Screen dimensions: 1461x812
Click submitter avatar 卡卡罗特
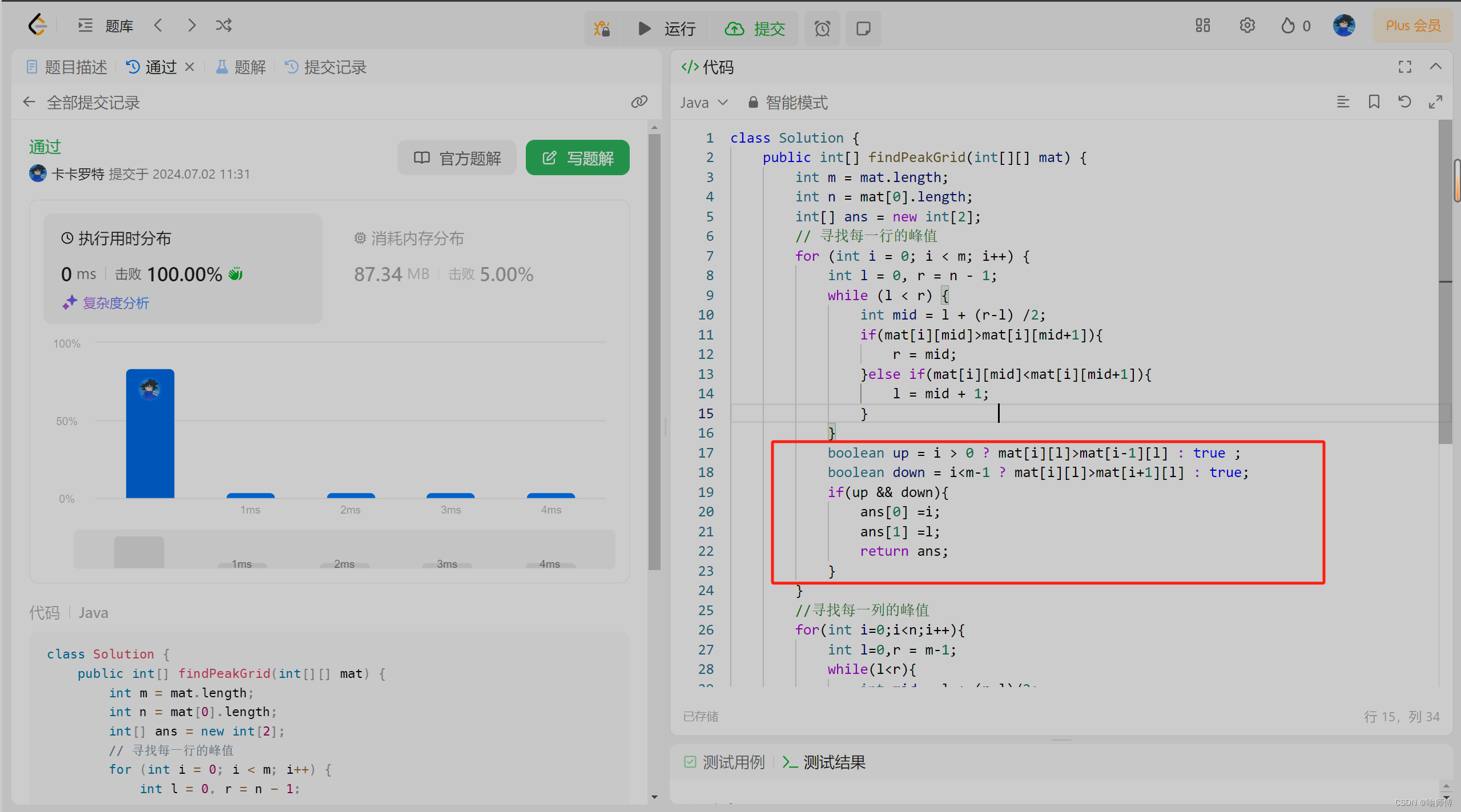38,173
